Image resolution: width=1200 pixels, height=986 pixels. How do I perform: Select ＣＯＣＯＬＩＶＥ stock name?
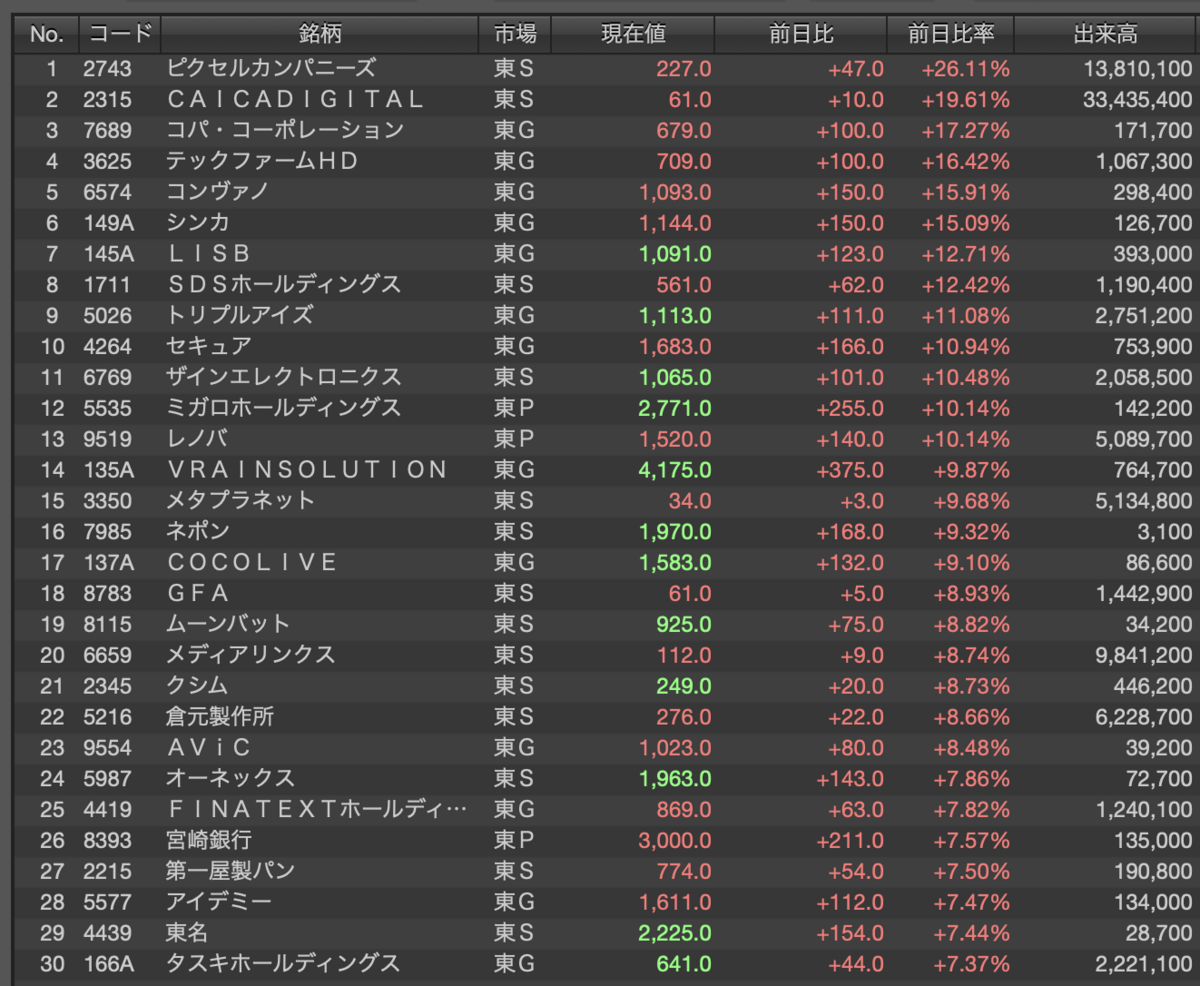click(x=253, y=562)
